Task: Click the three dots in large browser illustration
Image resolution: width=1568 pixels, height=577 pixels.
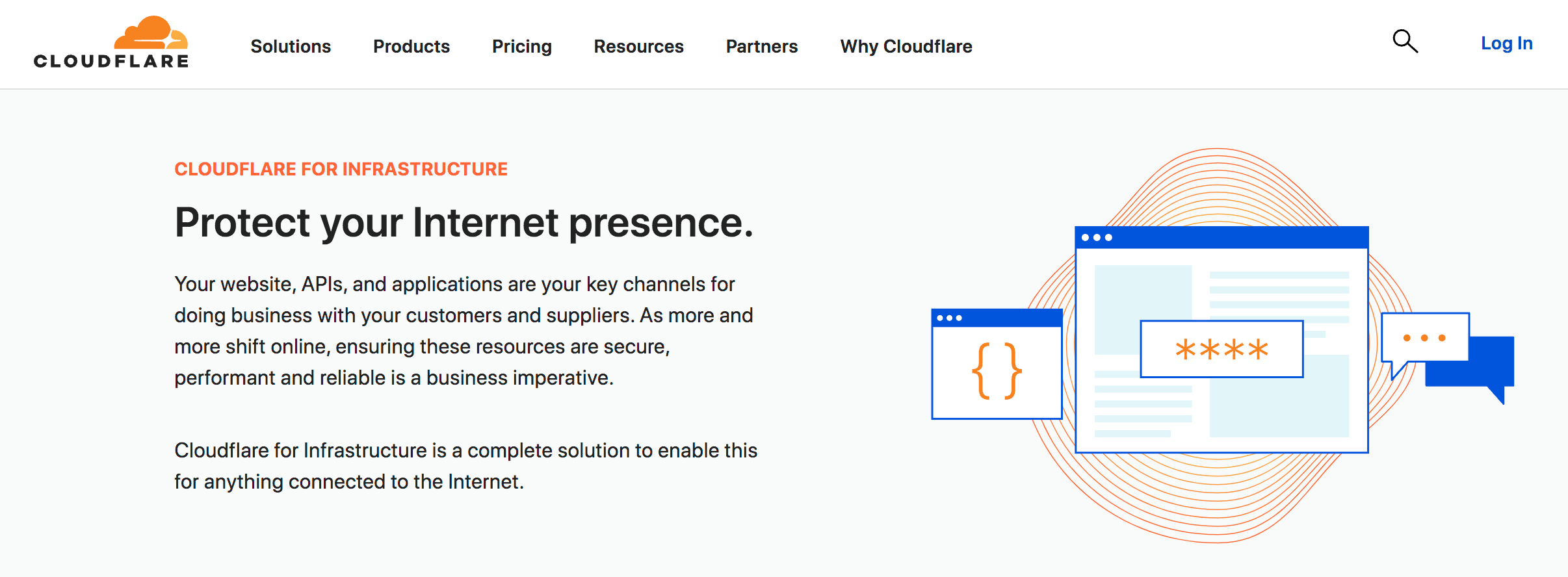Action: 1097,238
